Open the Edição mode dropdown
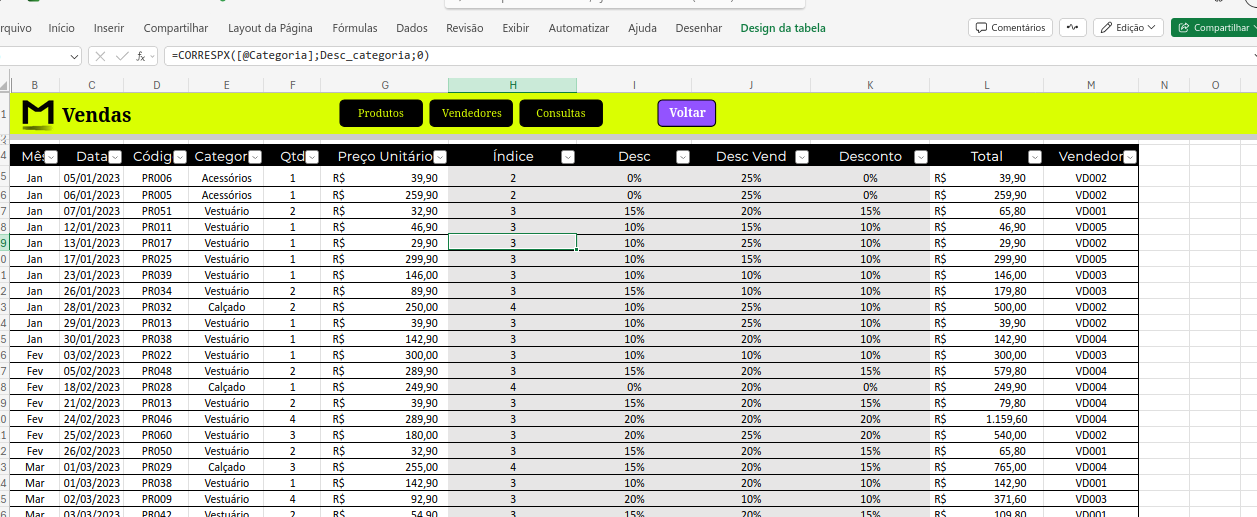Image resolution: width=1257 pixels, height=517 pixels. pyautogui.click(x=1128, y=28)
